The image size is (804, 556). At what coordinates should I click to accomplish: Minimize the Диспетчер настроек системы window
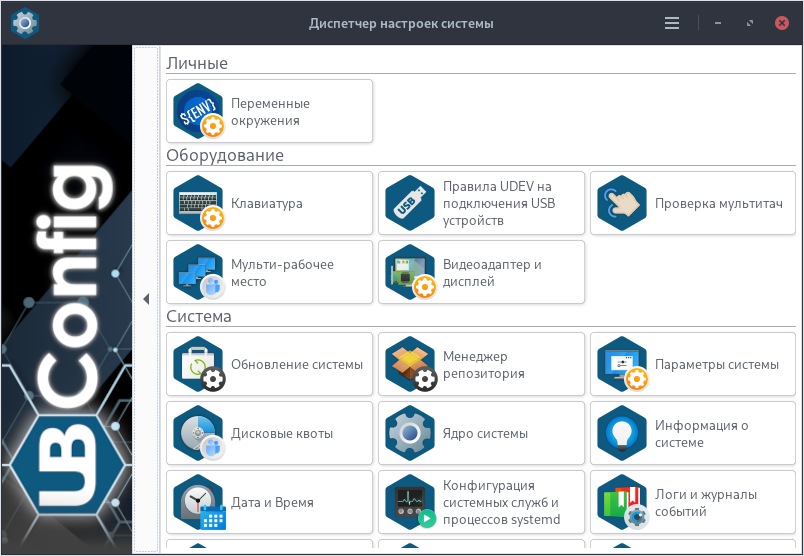point(718,23)
